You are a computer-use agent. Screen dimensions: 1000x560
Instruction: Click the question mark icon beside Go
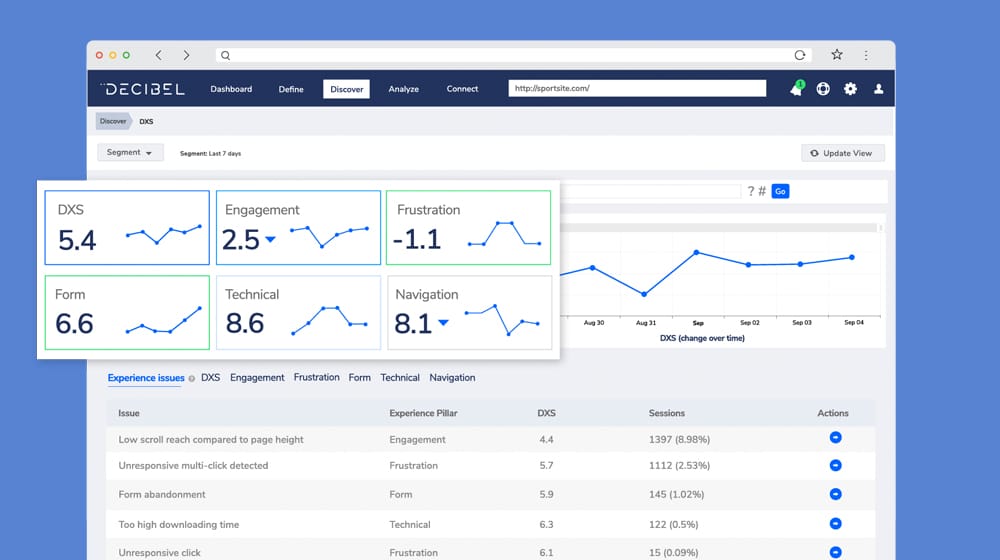(x=751, y=191)
